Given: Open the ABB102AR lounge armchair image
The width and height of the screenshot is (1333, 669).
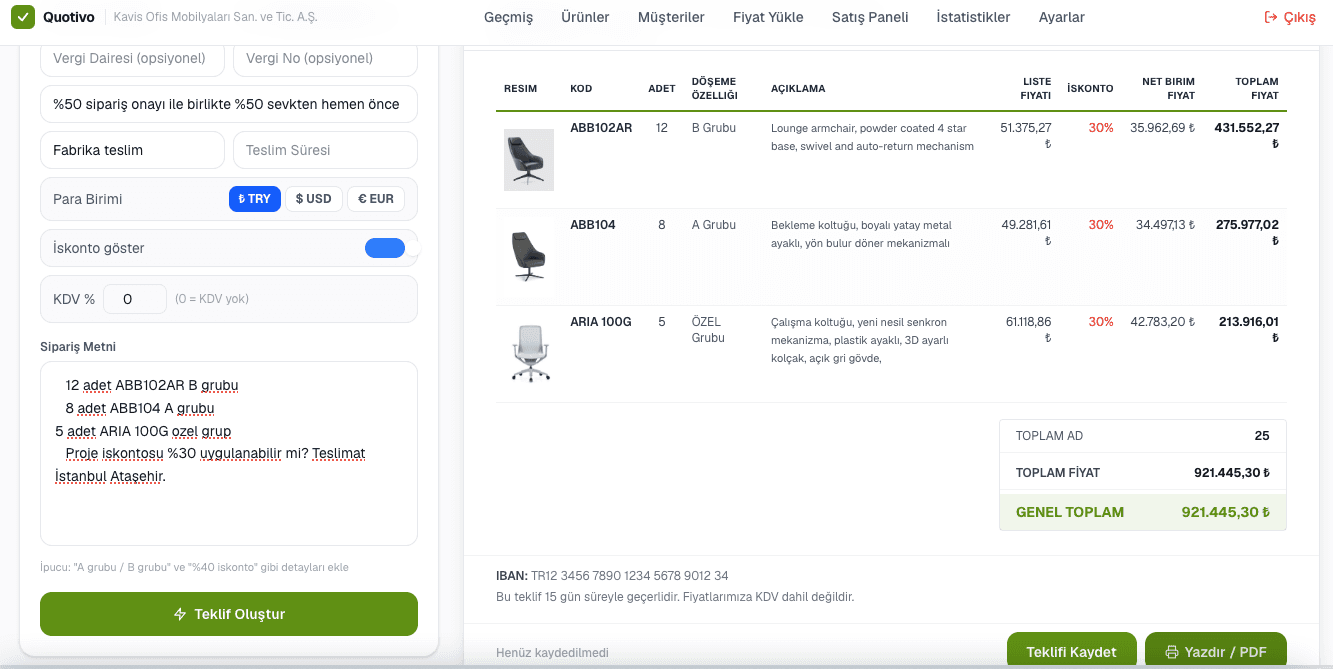Looking at the screenshot, I should tap(529, 160).
